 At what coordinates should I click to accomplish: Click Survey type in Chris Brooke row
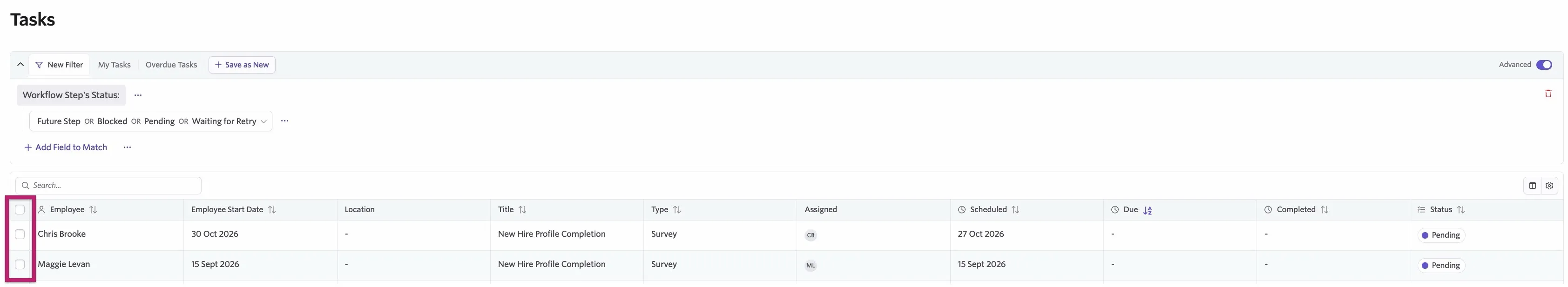coord(663,234)
